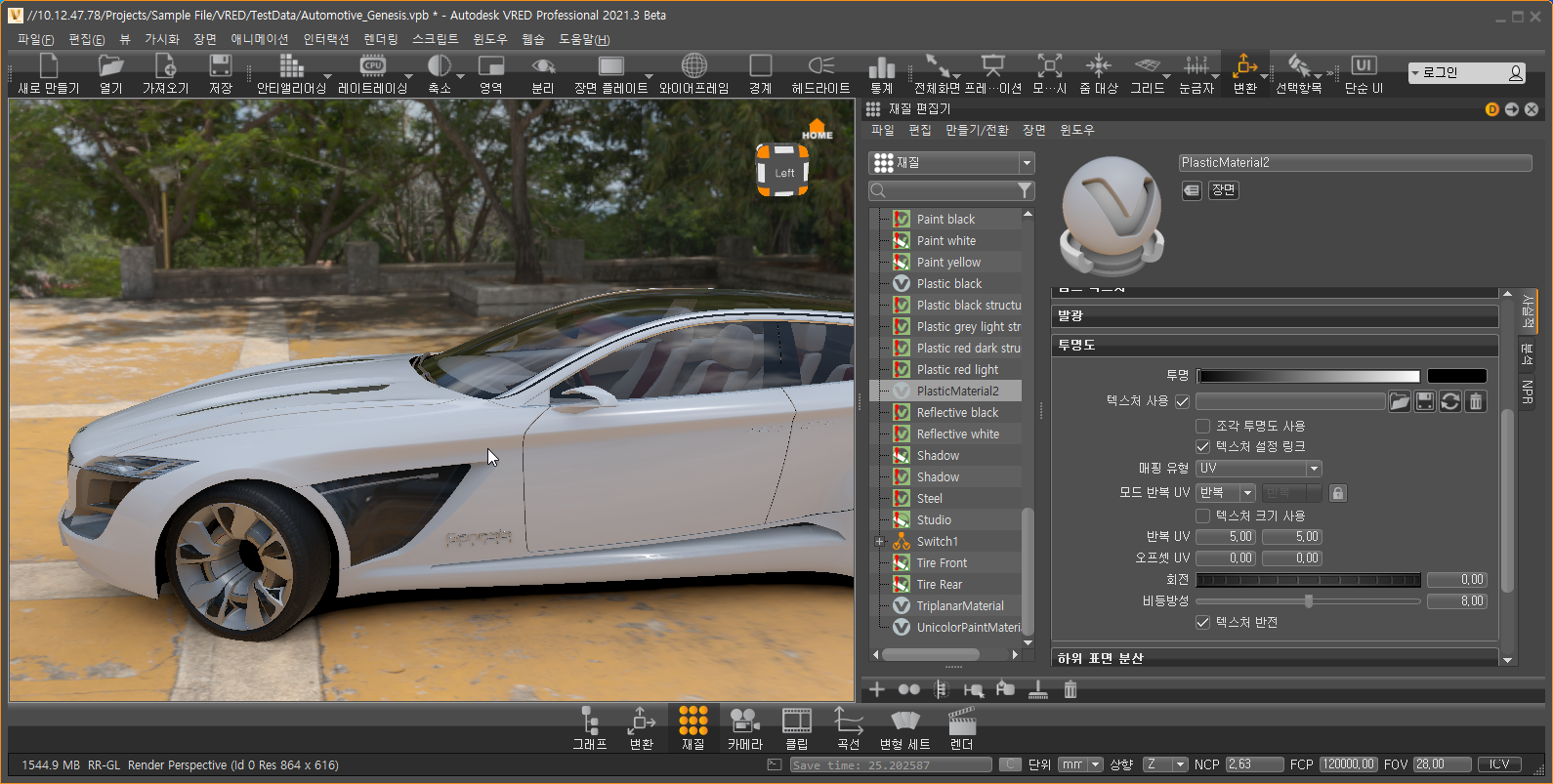Screen dimensions: 1553x784
Task: Open the 만들기/전환 menu in material editor
Action: (977, 130)
